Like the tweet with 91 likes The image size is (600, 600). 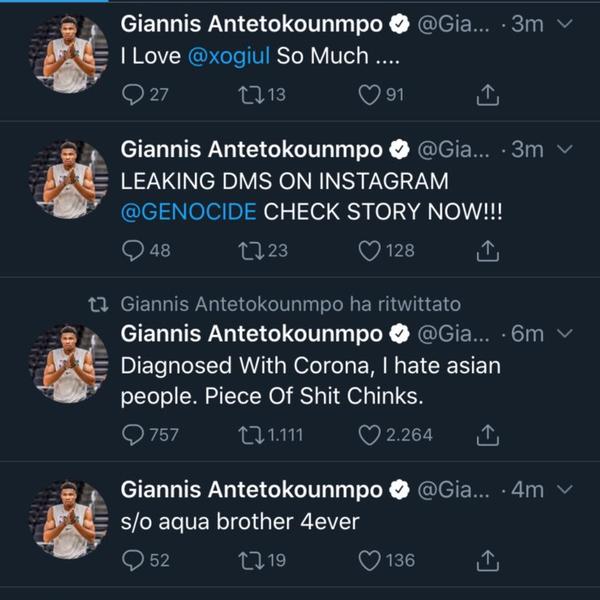(370, 95)
